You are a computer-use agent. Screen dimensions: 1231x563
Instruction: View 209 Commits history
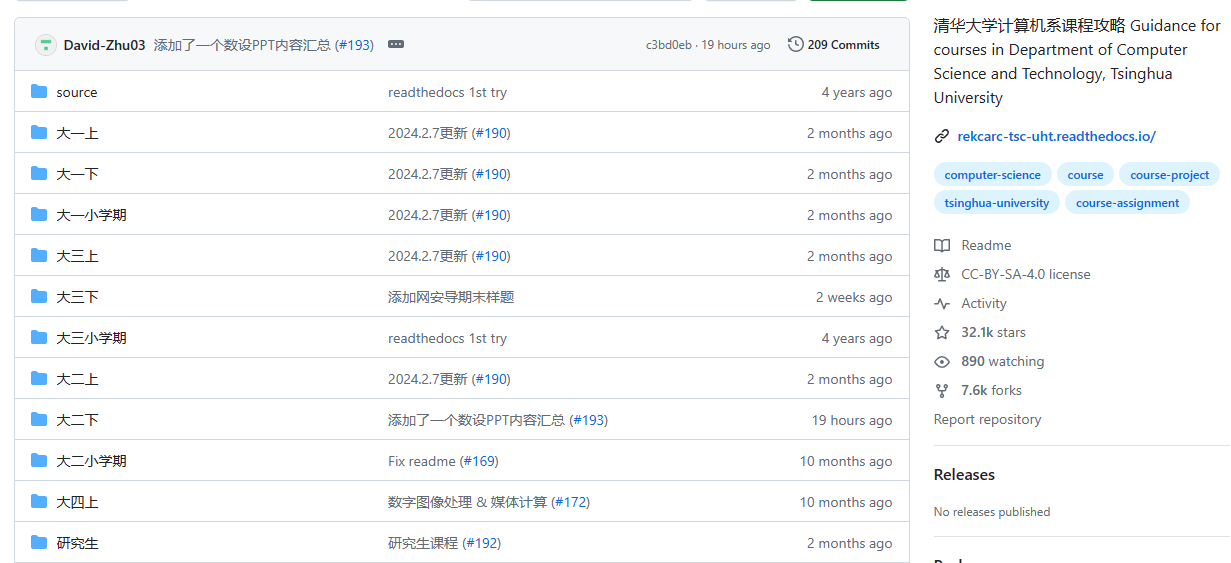pyautogui.click(x=834, y=45)
